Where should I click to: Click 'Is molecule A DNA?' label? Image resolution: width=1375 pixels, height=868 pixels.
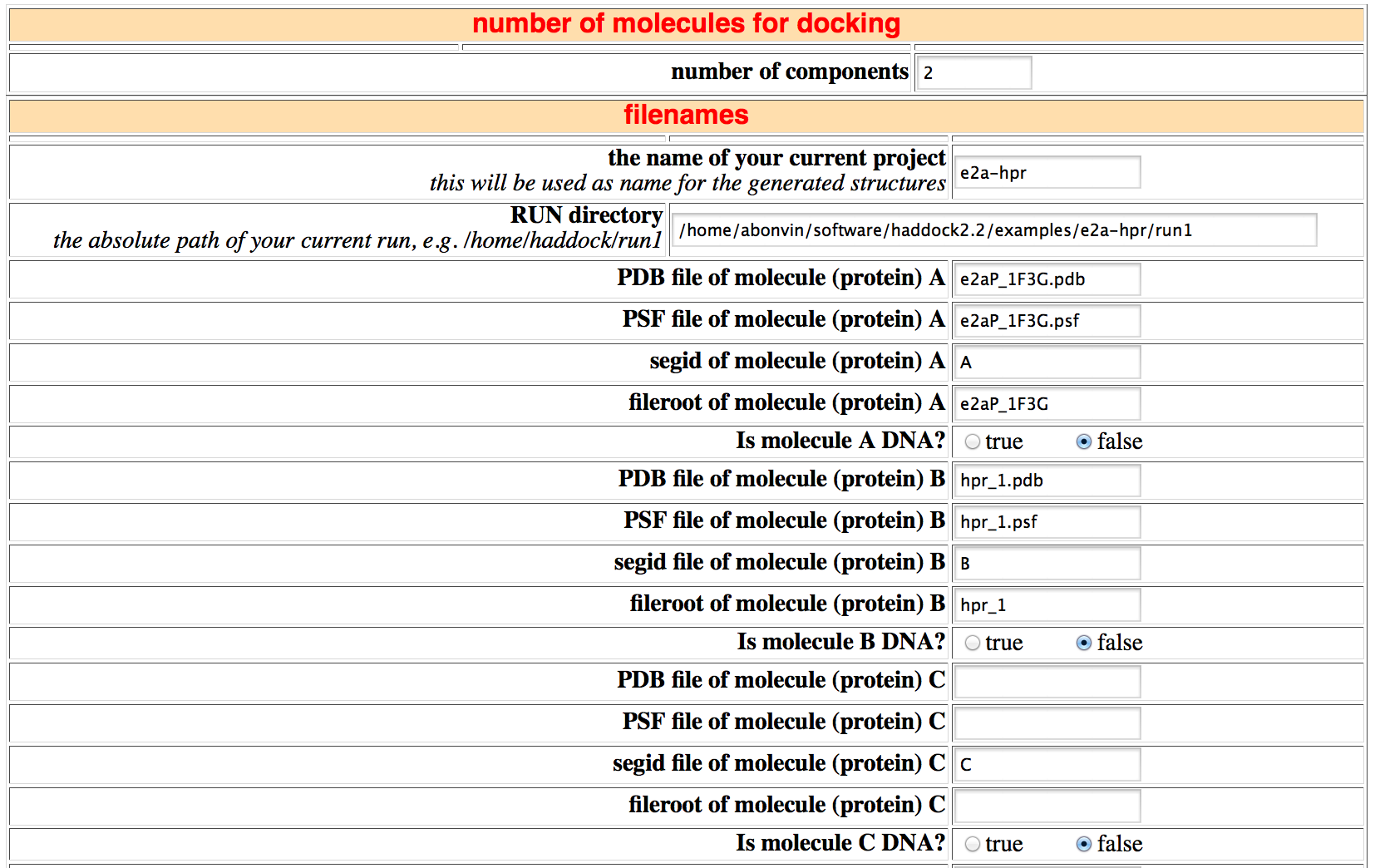coord(840,441)
